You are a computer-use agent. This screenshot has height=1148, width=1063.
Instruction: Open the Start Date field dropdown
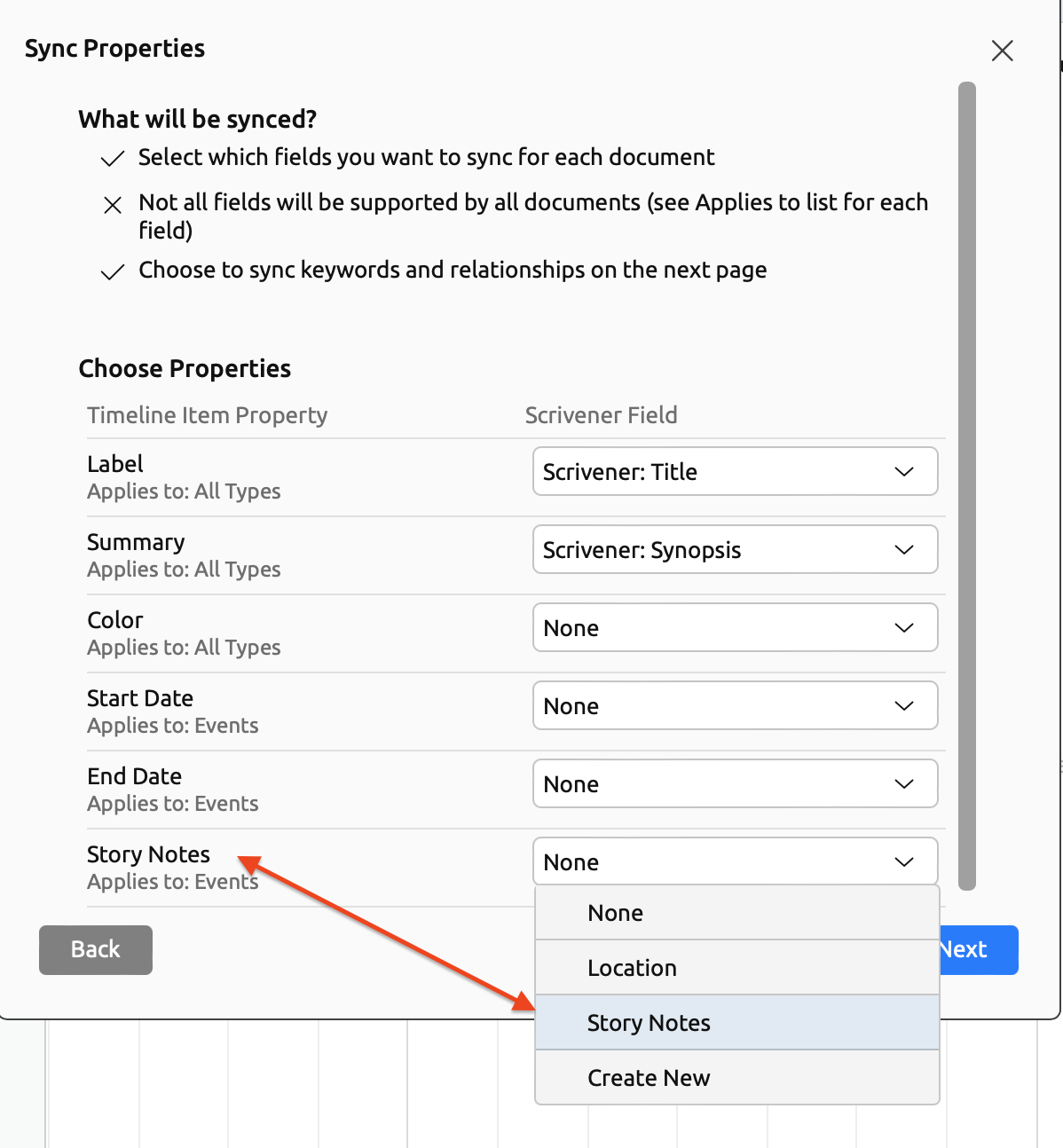[x=735, y=705]
